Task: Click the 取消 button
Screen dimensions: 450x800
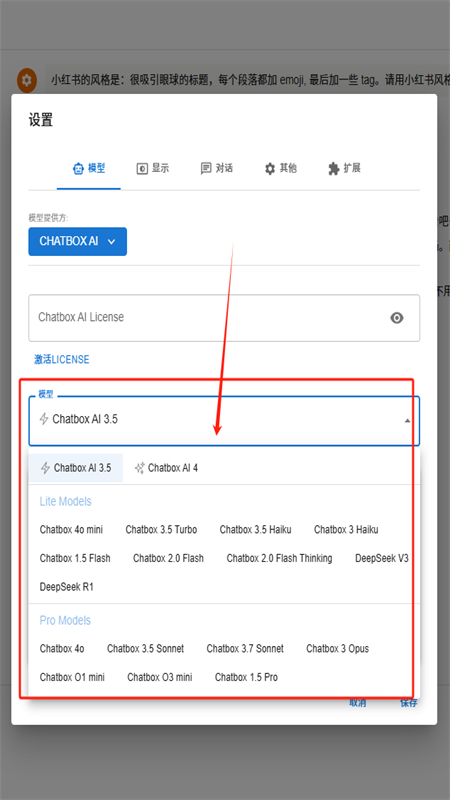Action: click(357, 704)
